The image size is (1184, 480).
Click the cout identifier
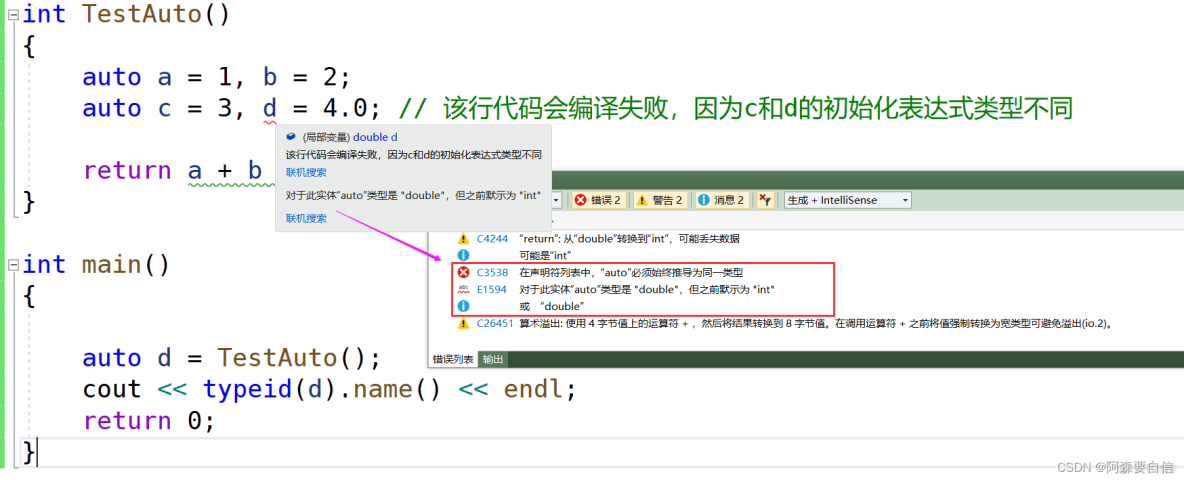pos(112,389)
